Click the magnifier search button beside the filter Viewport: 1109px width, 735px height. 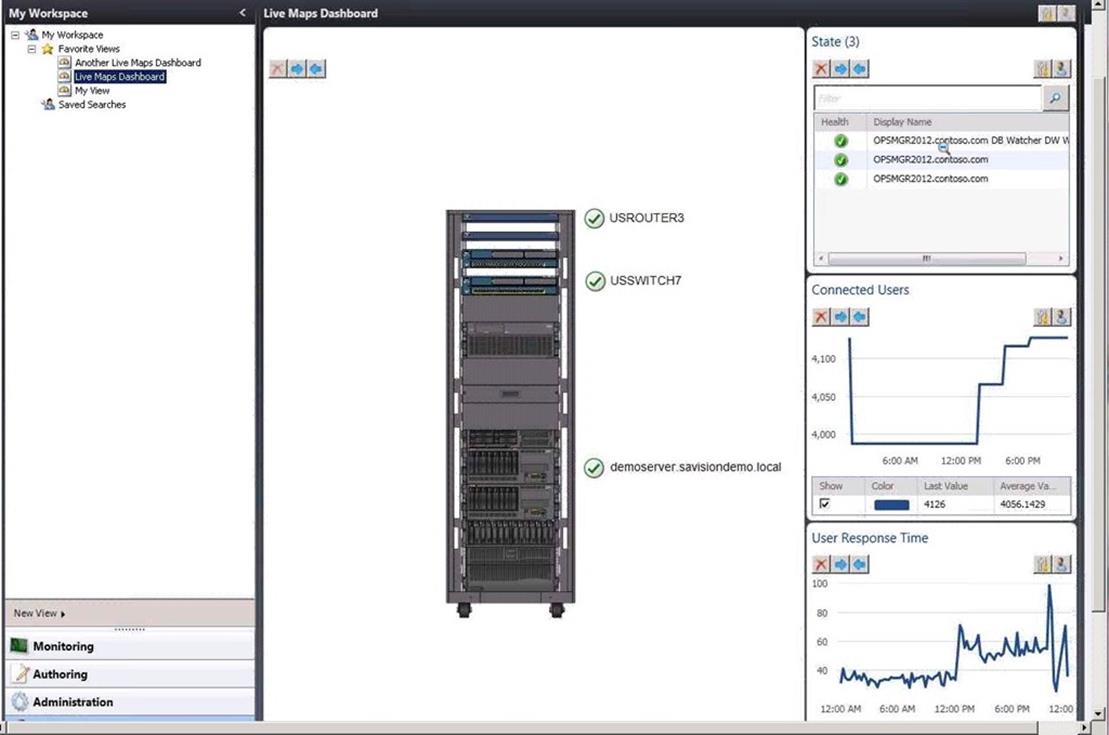click(1055, 98)
